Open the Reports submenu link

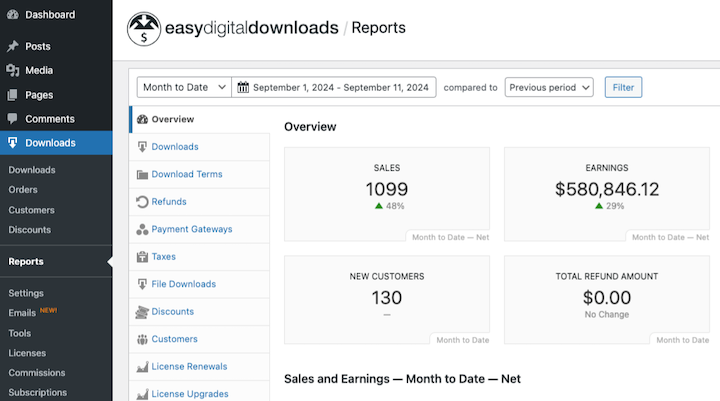pos(26,261)
